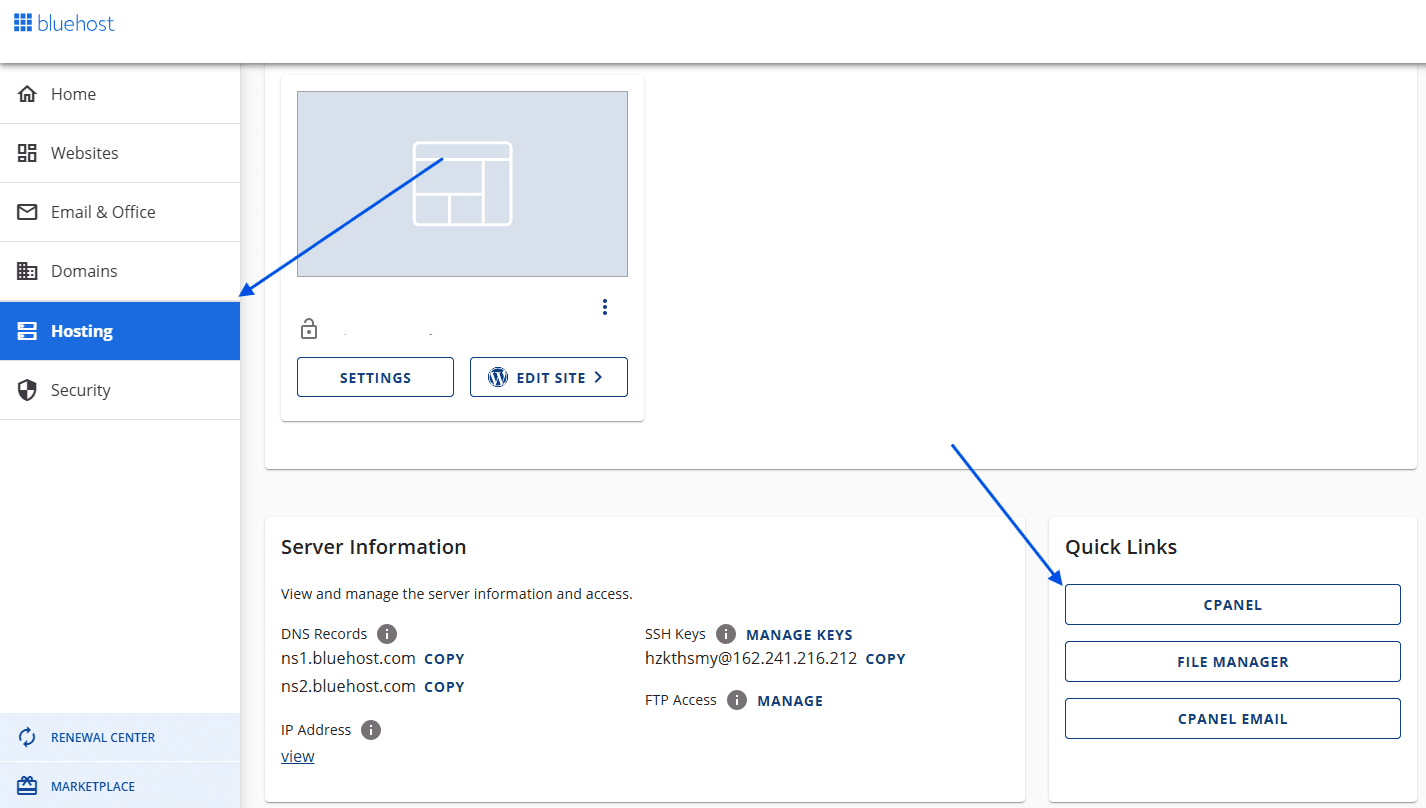Open the Marketplace link

pos(120,786)
